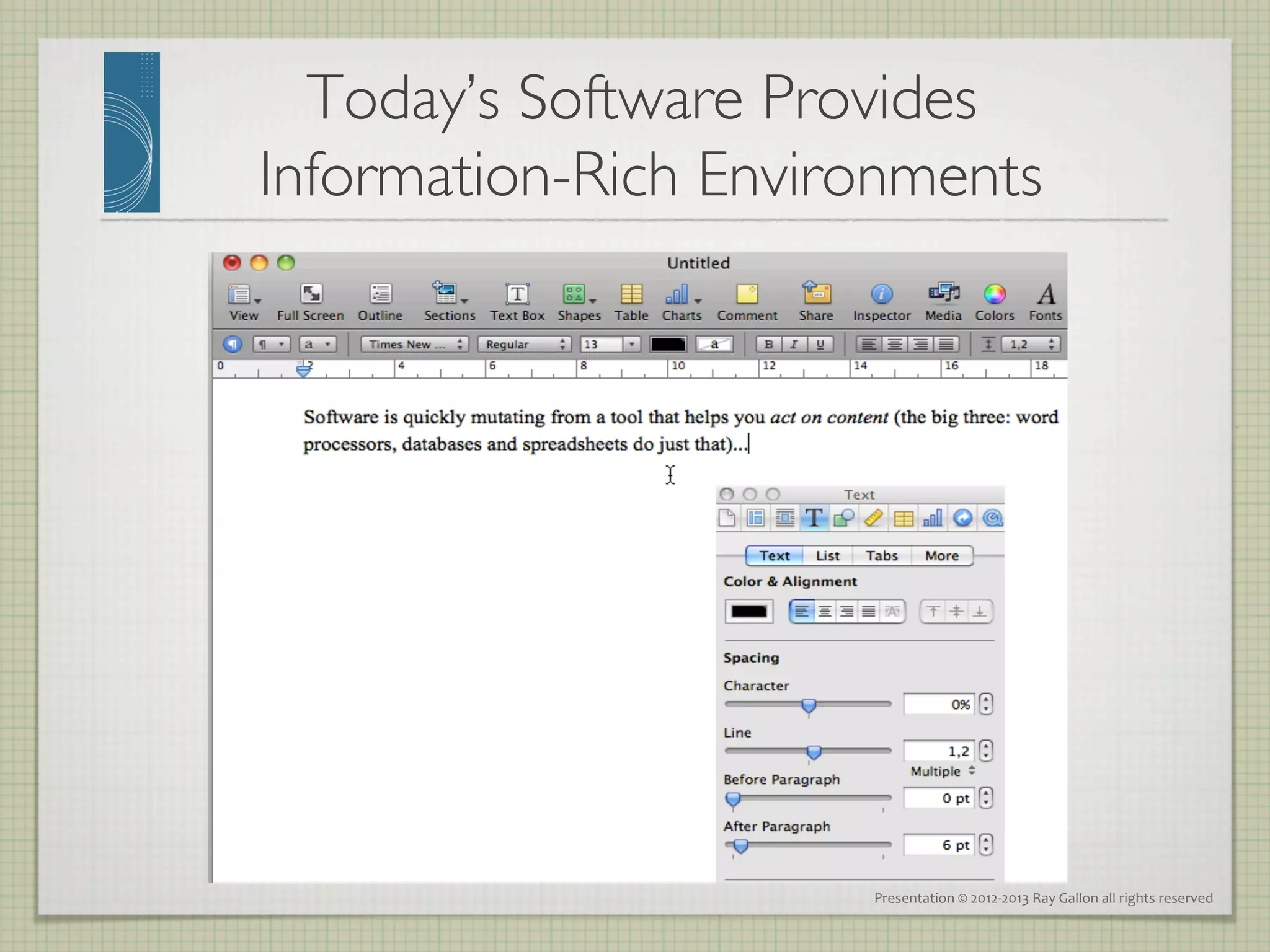Image resolution: width=1270 pixels, height=952 pixels.
Task: Select the Chart inspector icon
Action: click(x=933, y=518)
